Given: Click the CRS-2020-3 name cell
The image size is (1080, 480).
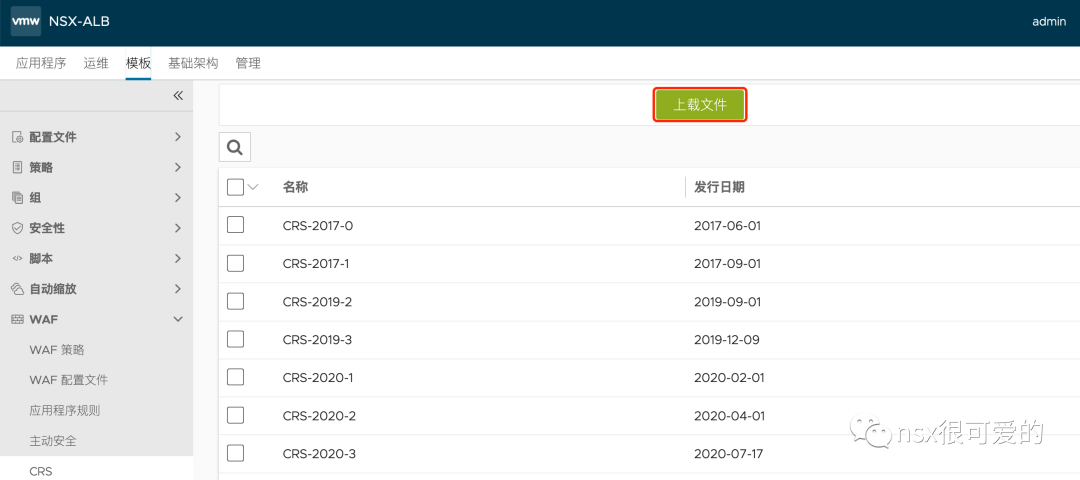Looking at the screenshot, I should click(318, 454).
